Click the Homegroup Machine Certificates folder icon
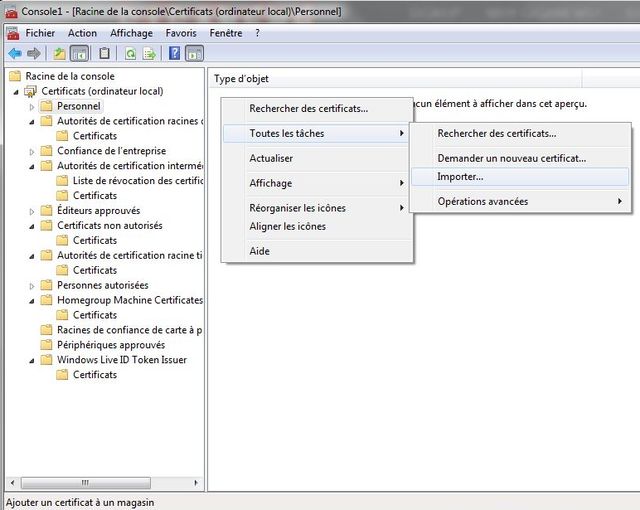640x510 pixels. (47, 300)
